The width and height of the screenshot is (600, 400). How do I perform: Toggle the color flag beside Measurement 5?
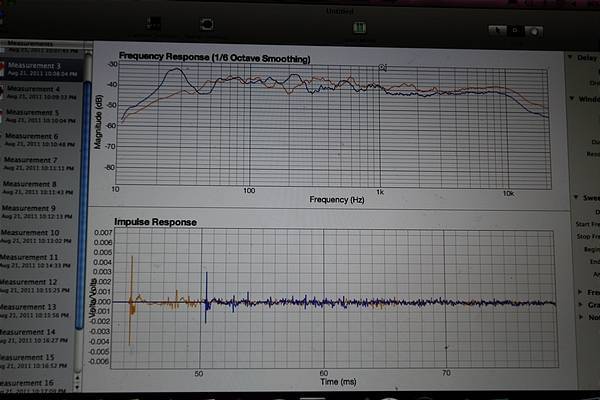tap(1, 116)
